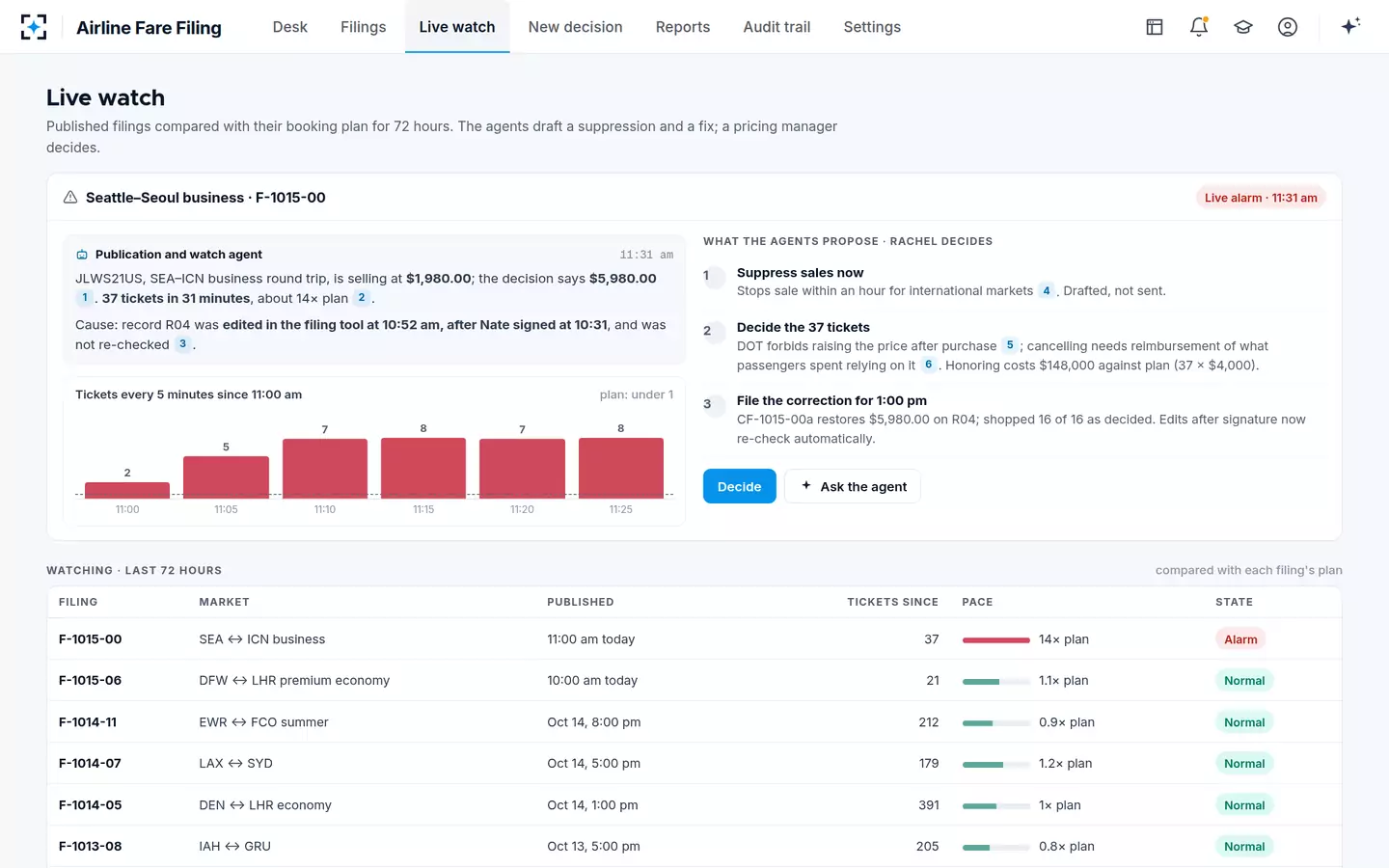
Task: Select filing F-1014-11 row
Action: pyautogui.click(x=694, y=722)
